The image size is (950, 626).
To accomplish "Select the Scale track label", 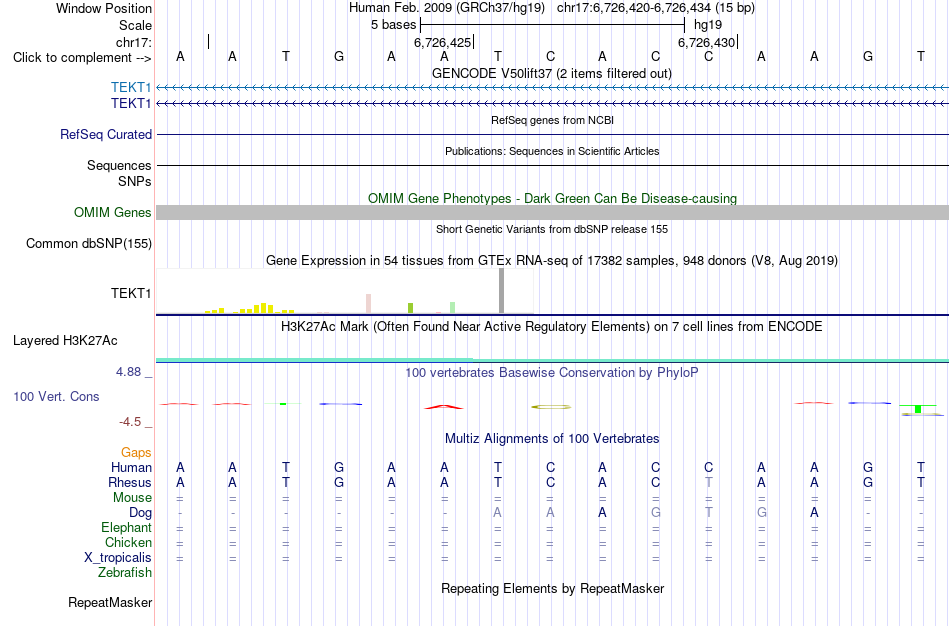I will [135, 25].
